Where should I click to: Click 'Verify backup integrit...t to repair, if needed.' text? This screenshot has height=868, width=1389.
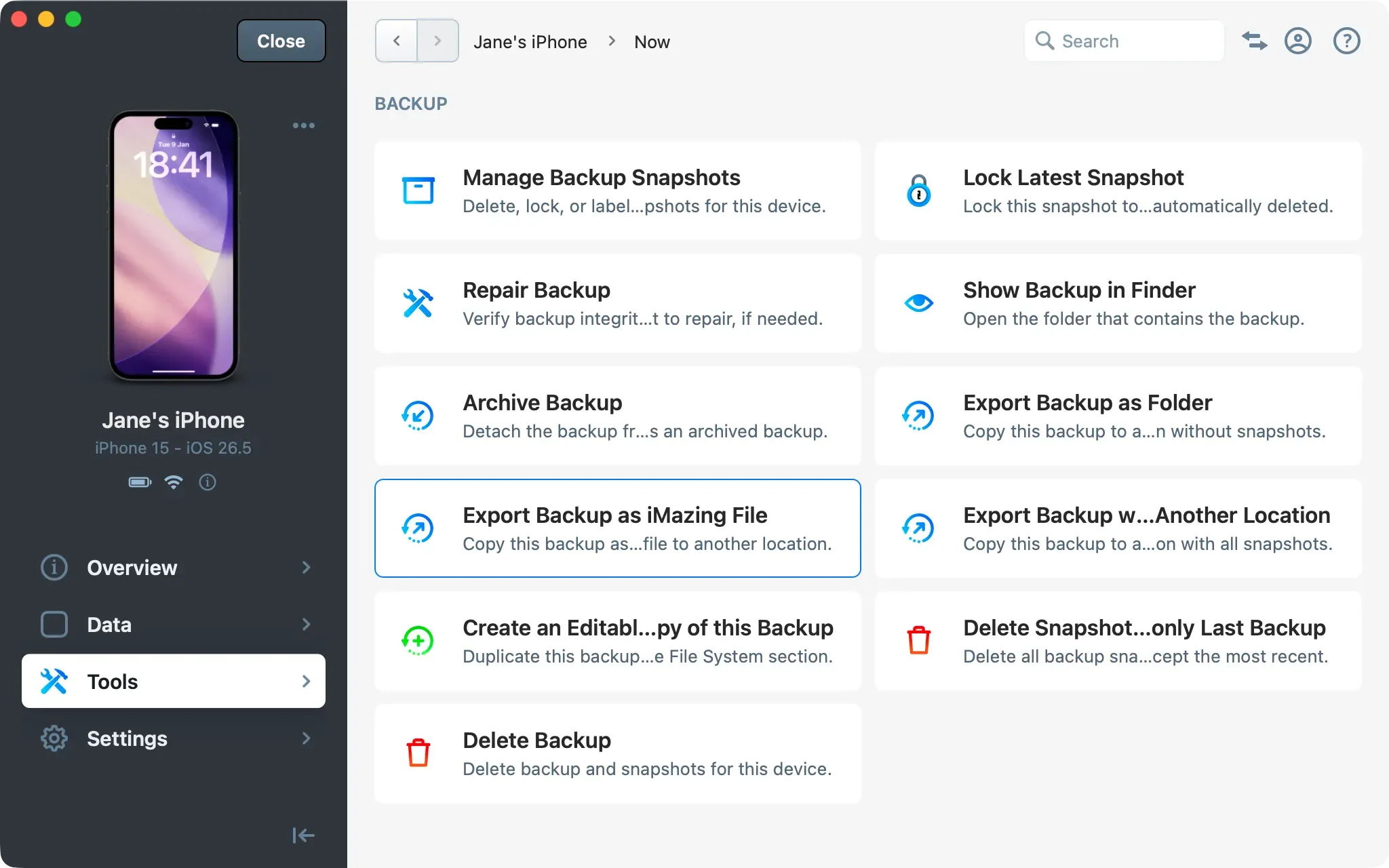coord(643,319)
